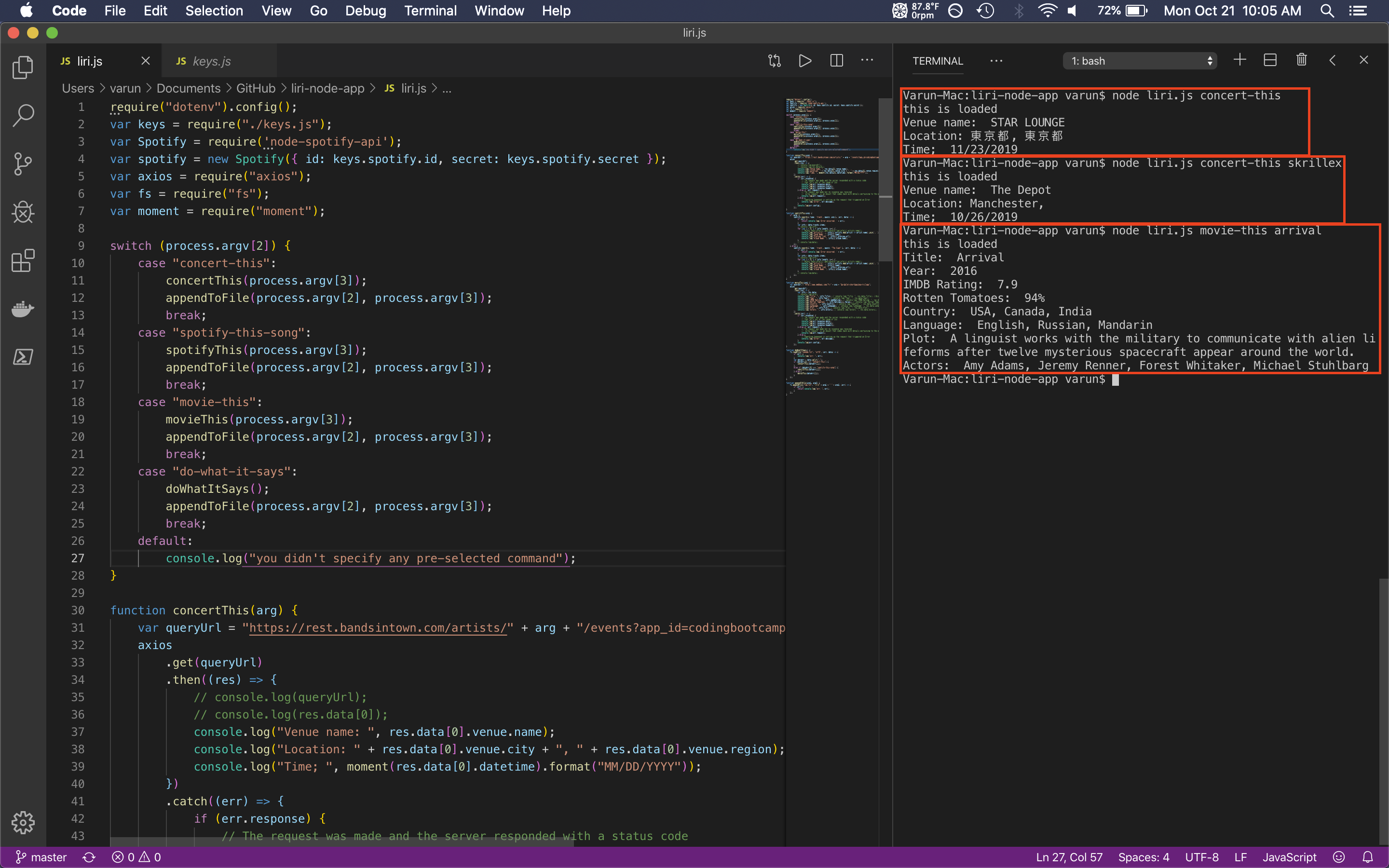Toggle notifications bell in status bar
The height and width of the screenshot is (868, 1389).
click(x=1368, y=857)
